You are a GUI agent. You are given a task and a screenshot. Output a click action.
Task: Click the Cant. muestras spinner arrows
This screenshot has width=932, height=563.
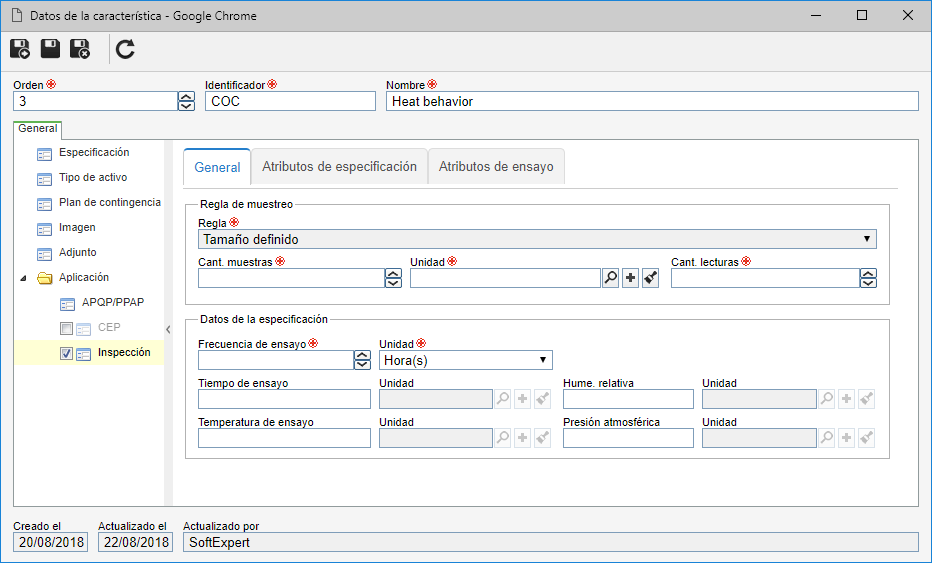tap(393, 278)
